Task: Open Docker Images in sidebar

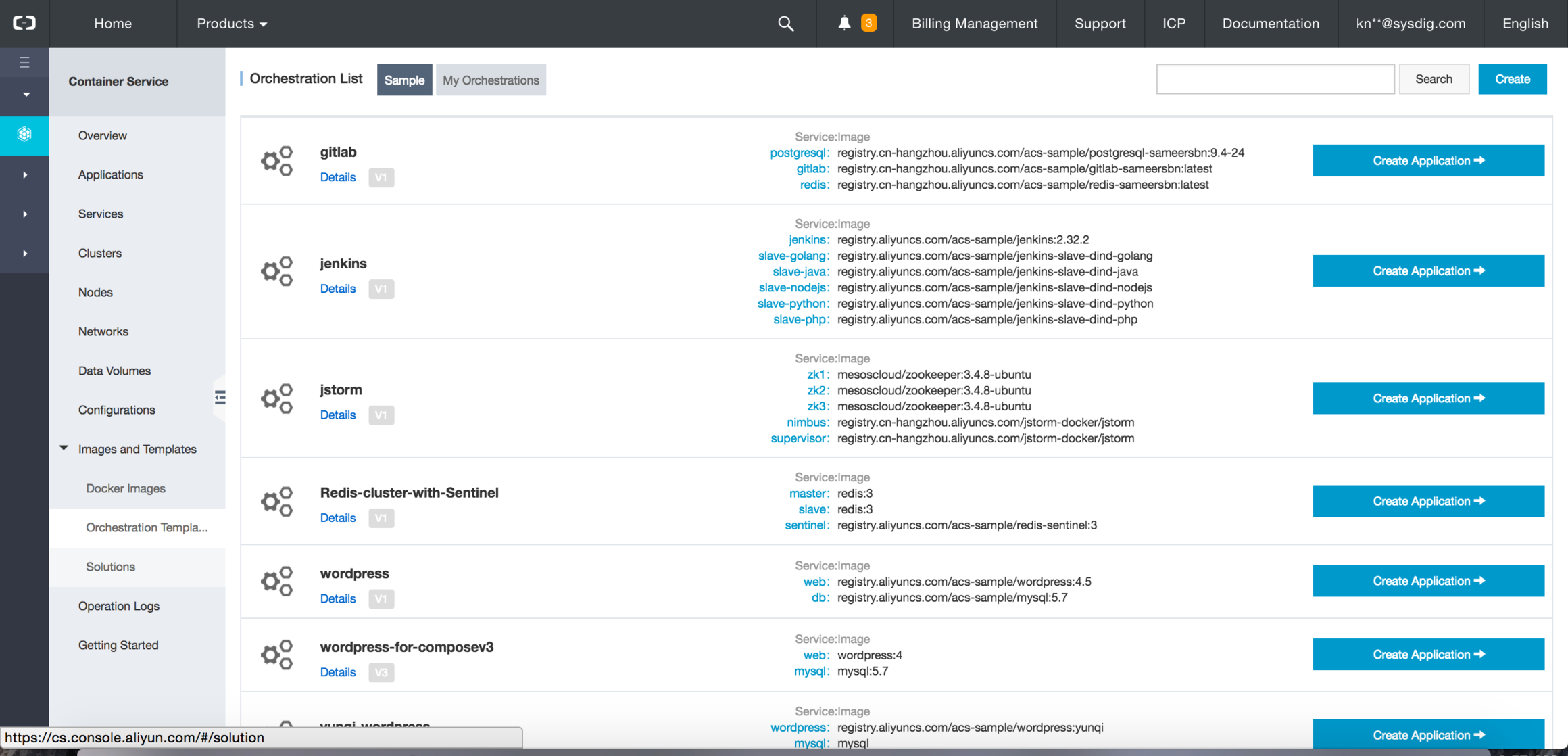Action: coord(126,488)
